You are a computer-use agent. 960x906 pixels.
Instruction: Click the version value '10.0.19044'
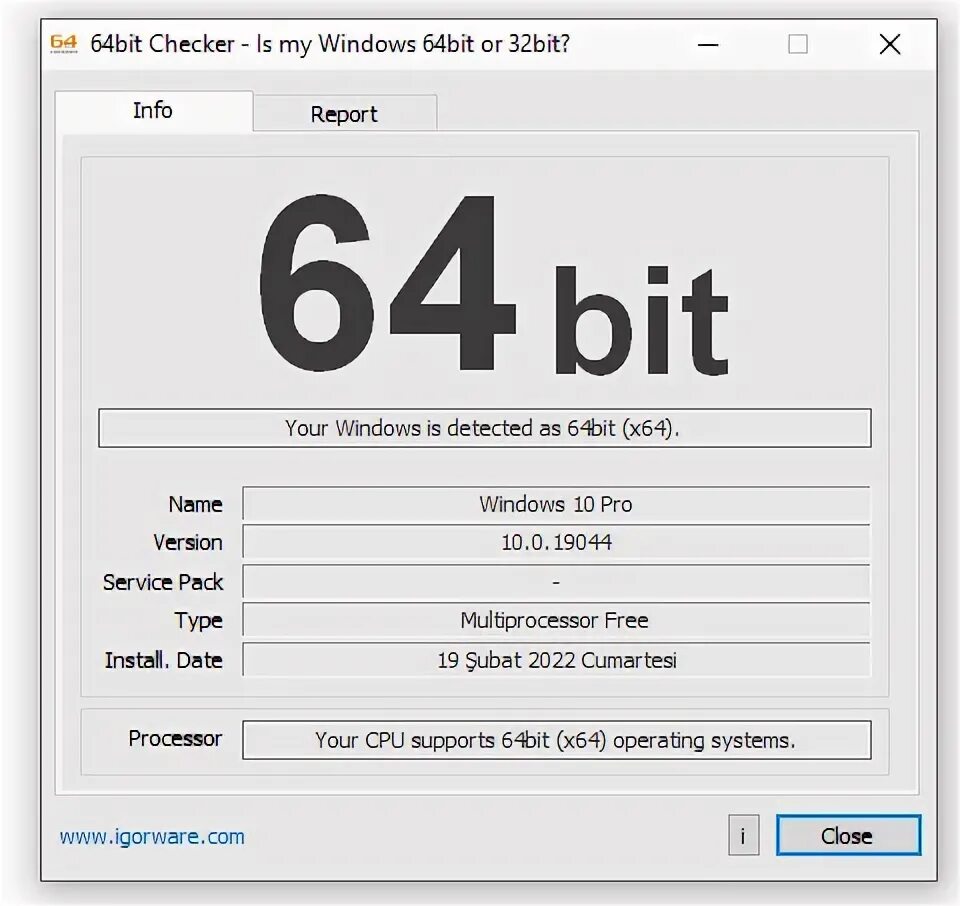(556, 542)
